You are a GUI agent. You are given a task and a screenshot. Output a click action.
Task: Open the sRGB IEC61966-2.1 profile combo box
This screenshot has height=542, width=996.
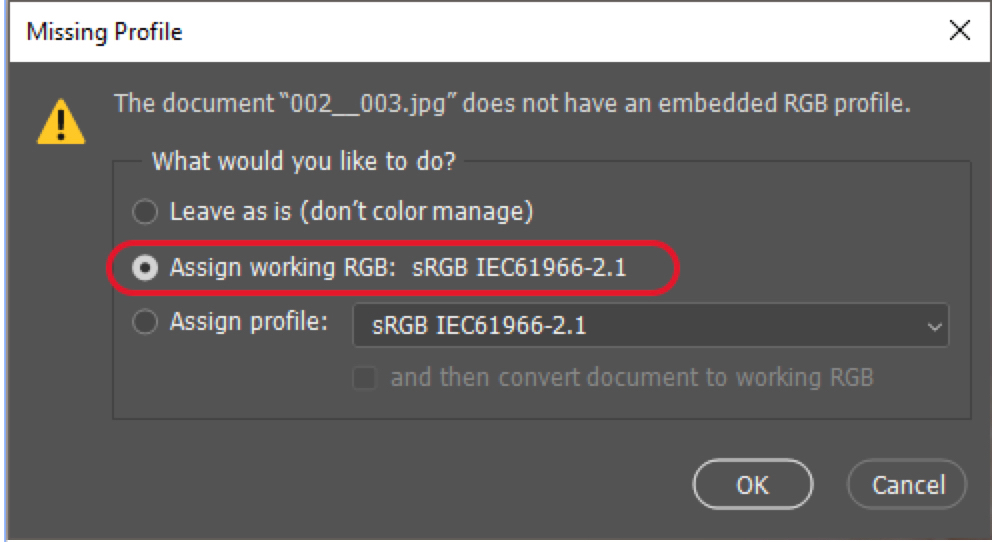(650, 325)
